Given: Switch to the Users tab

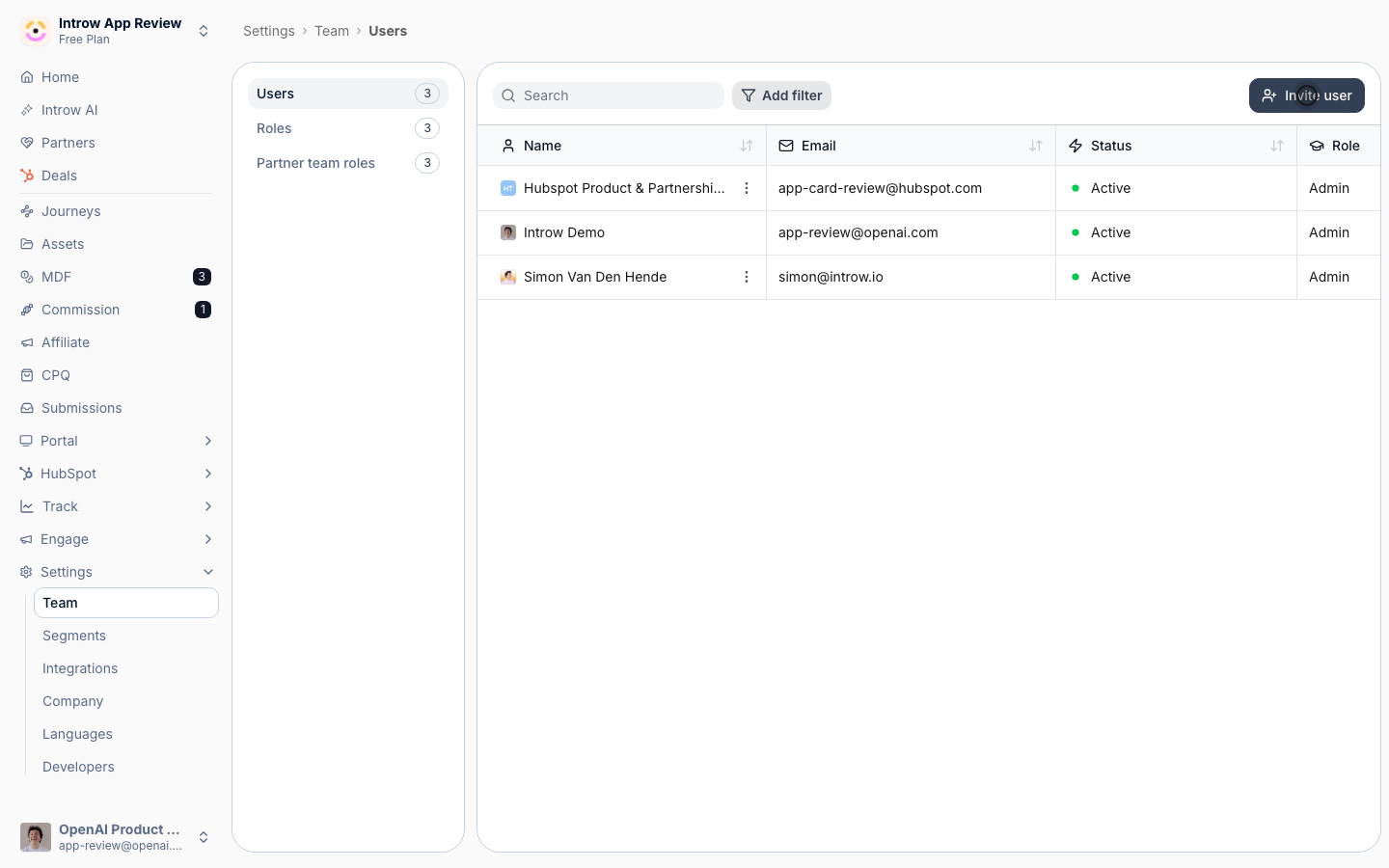Looking at the screenshot, I should click(348, 94).
